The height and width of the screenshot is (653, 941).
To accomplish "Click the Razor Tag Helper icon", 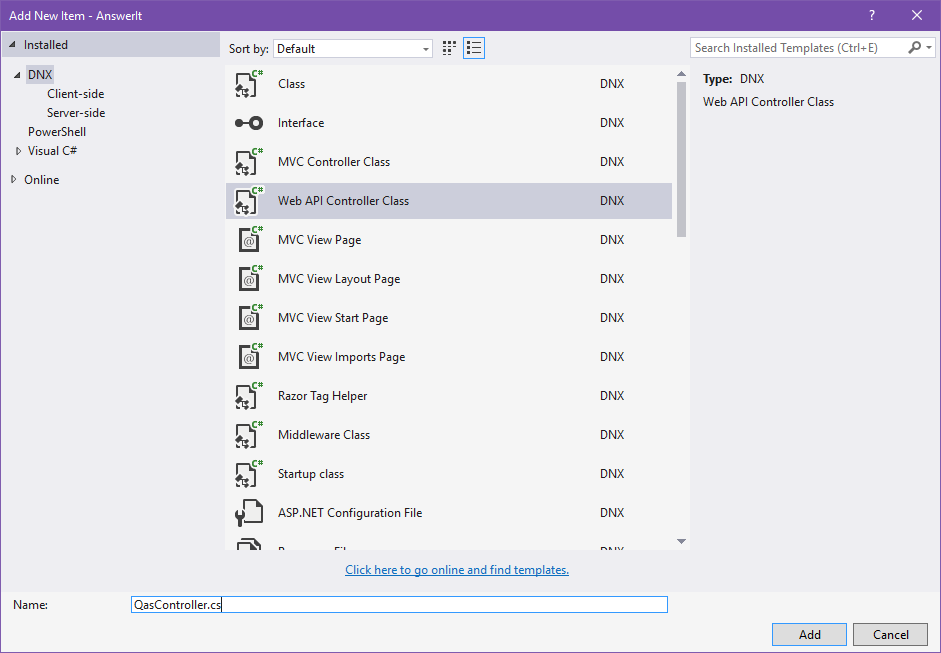I will [x=248, y=396].
